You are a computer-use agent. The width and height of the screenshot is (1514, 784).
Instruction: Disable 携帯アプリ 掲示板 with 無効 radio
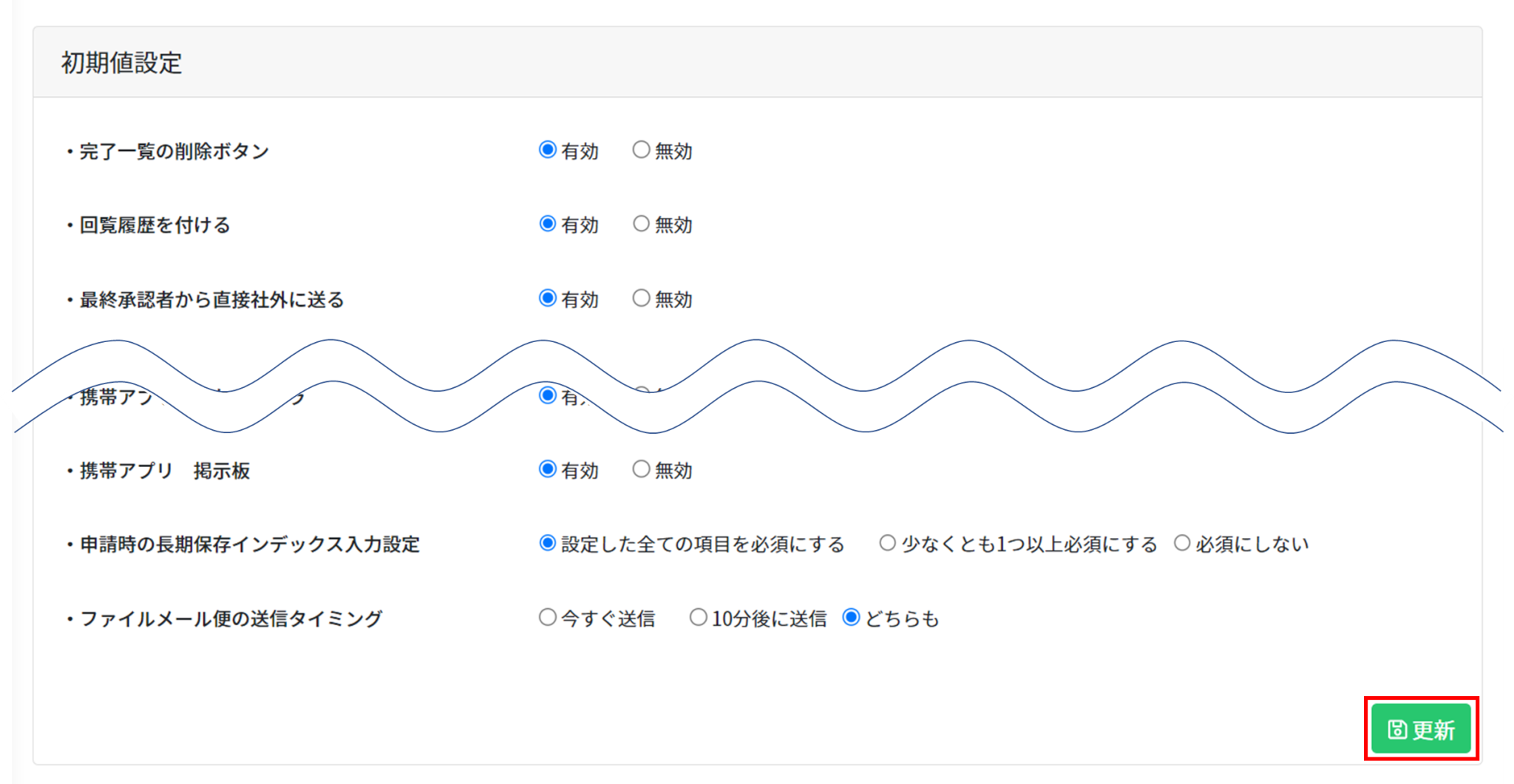[641, 469]
